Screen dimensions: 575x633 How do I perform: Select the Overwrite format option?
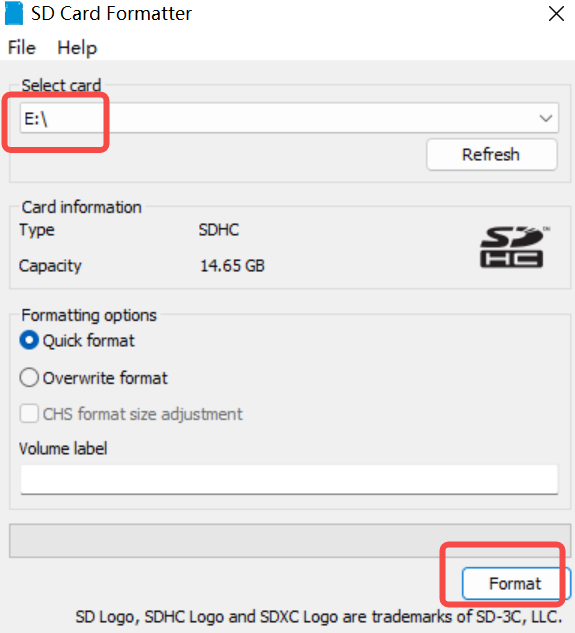coord(29,377)
